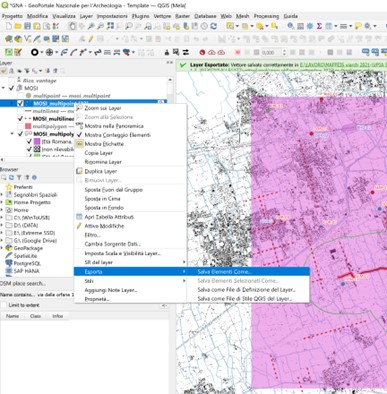The height and width of the screenshot is (394, 387).
Task: Choose Salva Elementi Come from the submenu
Action: click(248, 272)
